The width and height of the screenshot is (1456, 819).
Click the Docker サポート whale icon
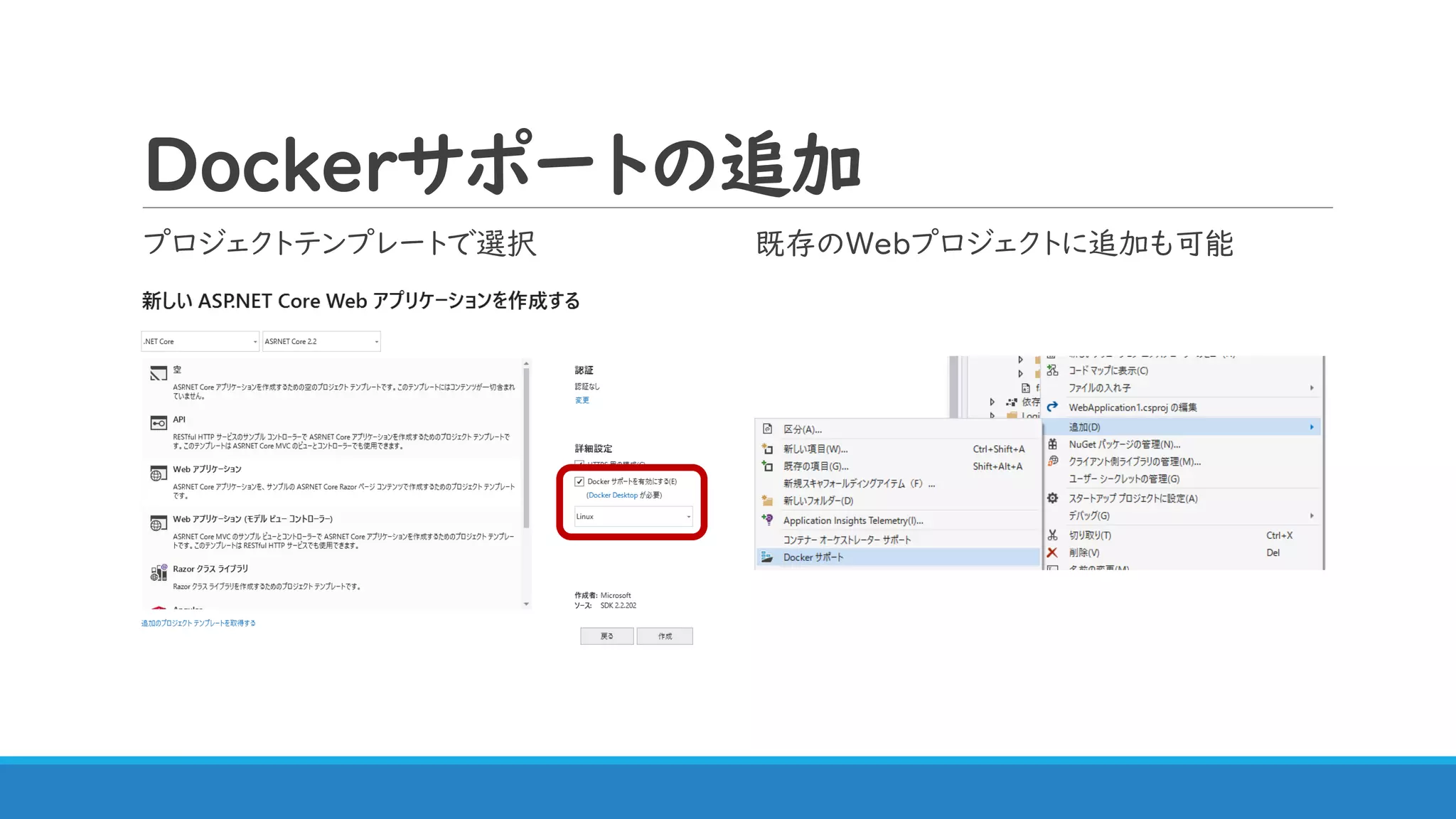click(767, 557)
